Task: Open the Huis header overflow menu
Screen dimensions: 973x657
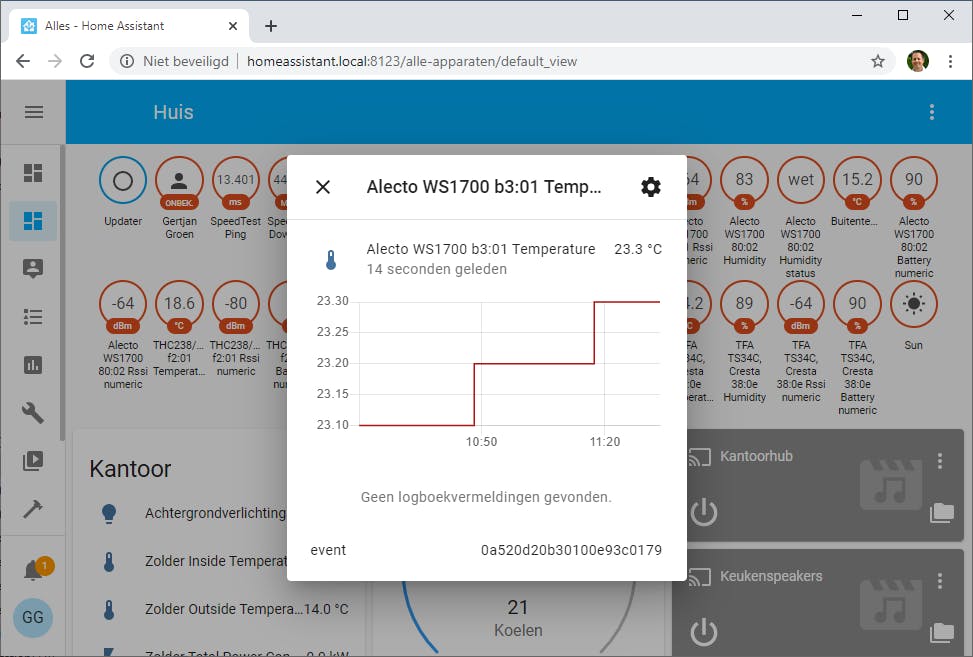Action: pos(931,112)
